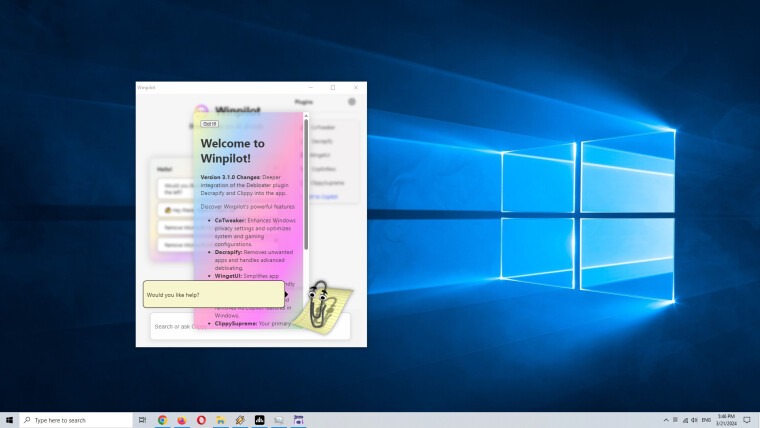Open File Explorer from the taskbar
The image size is (760, 428).
[221, 420]
